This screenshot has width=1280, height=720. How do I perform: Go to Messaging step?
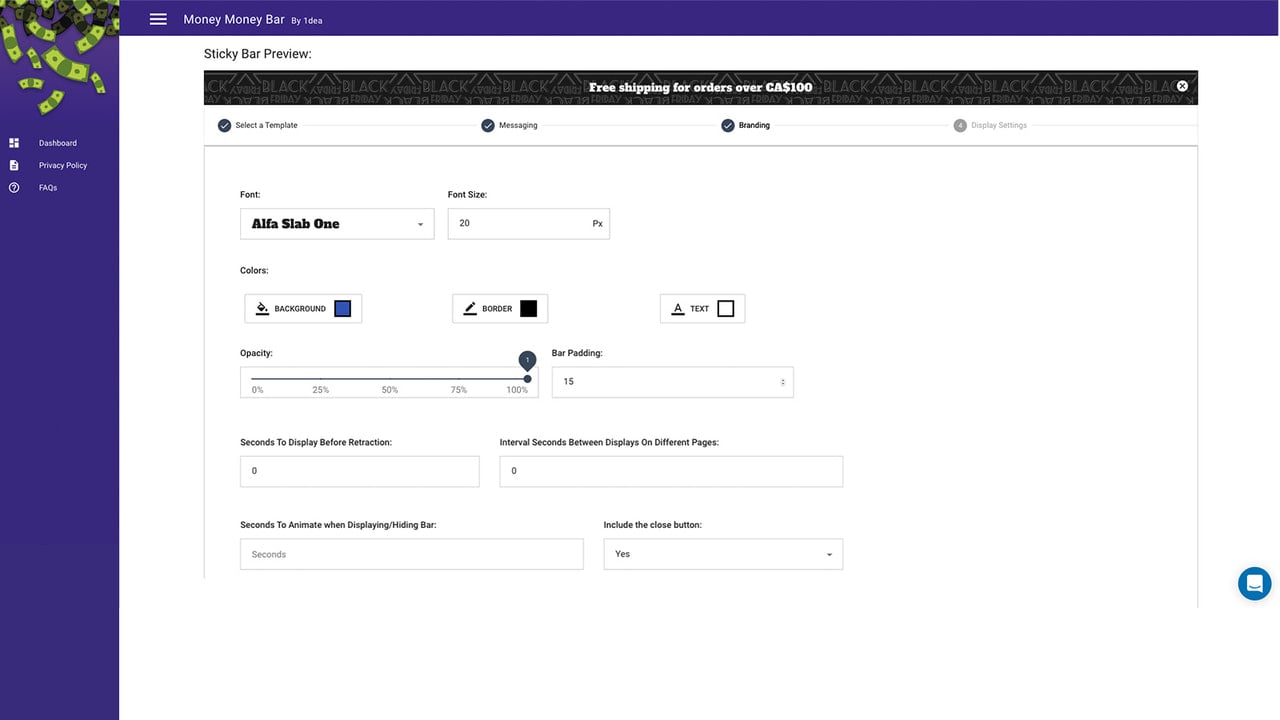pos(518,126)
